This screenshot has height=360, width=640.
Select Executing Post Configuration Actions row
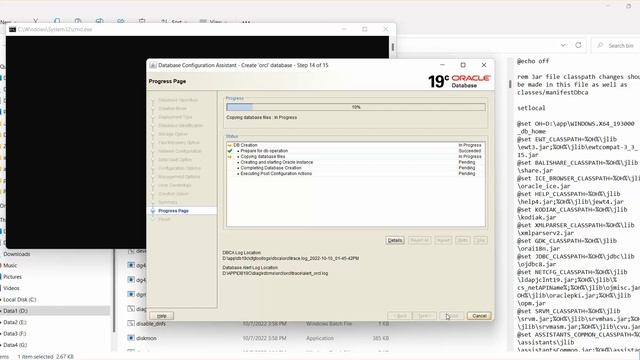pos(356,173)
